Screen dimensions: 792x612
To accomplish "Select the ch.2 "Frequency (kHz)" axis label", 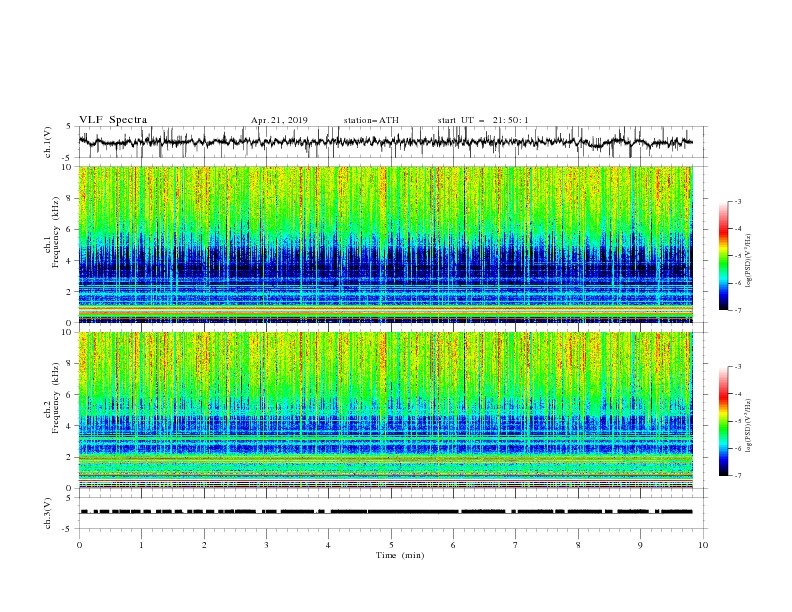I will 56,397.
